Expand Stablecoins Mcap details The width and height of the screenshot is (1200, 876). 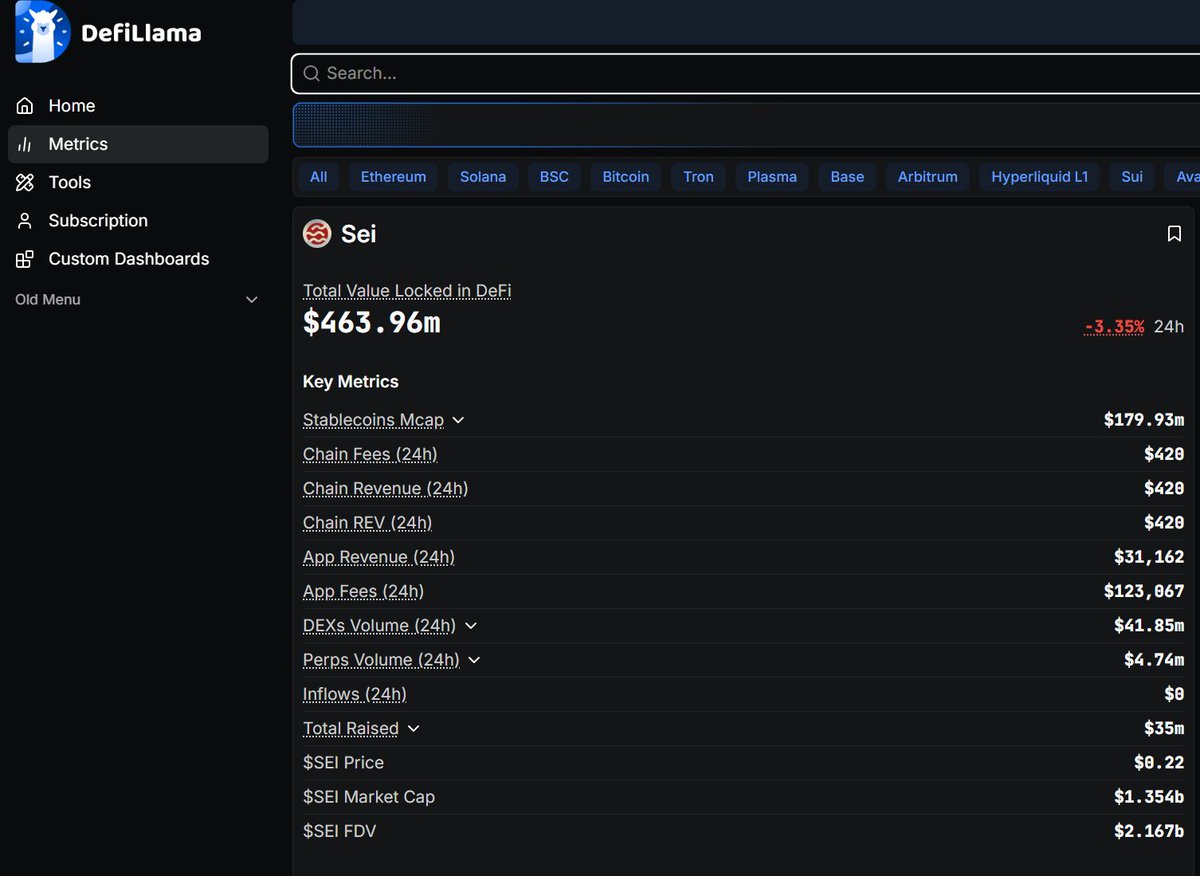click(x=458, y=420)
